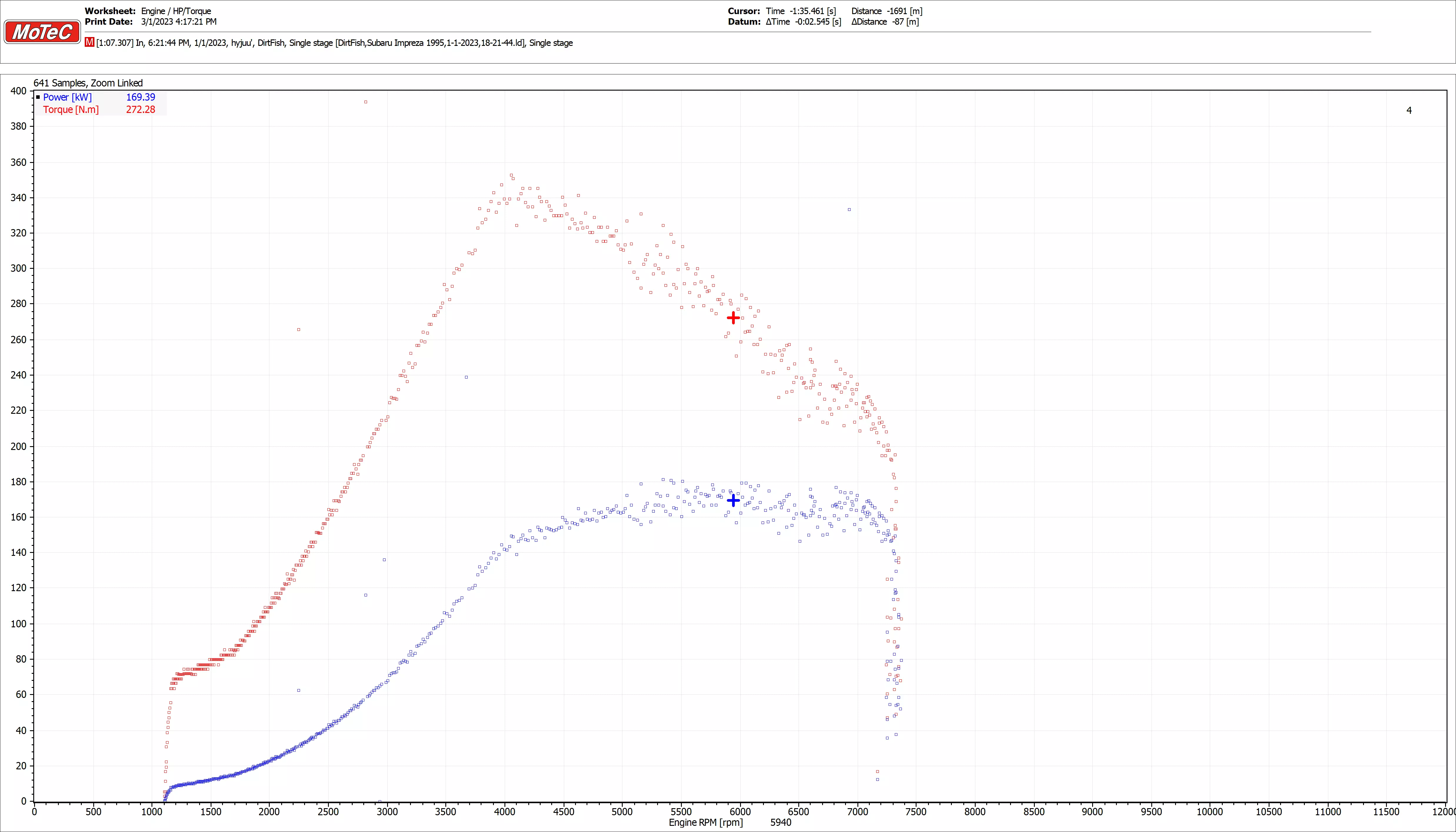Click the 5940 RPM cursor readout
The height and width of the screenshot is (832, 1456).
pos(781,822)
